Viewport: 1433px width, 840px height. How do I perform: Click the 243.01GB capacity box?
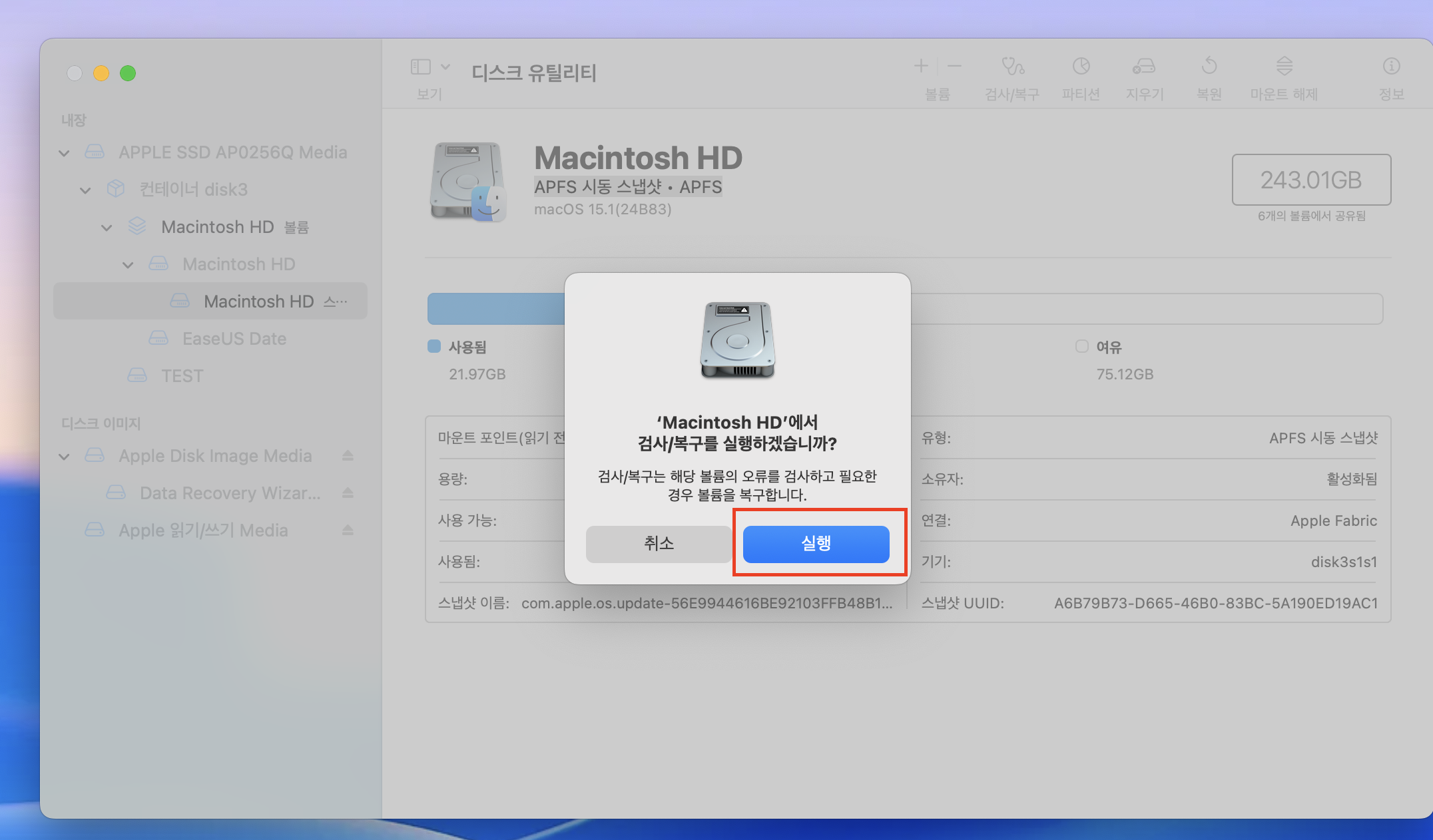[x=1311, y=180]
